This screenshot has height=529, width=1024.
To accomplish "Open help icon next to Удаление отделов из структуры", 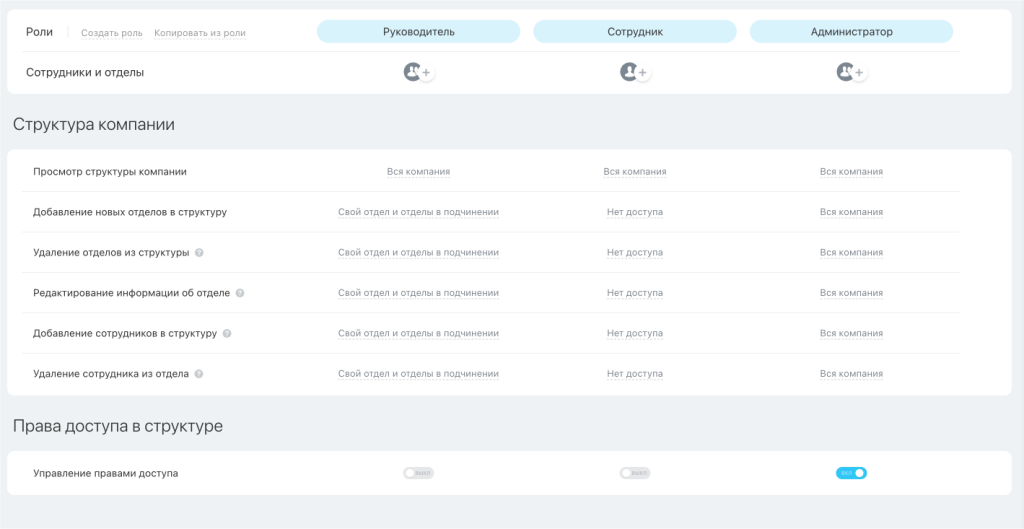I will pos(199,253).
